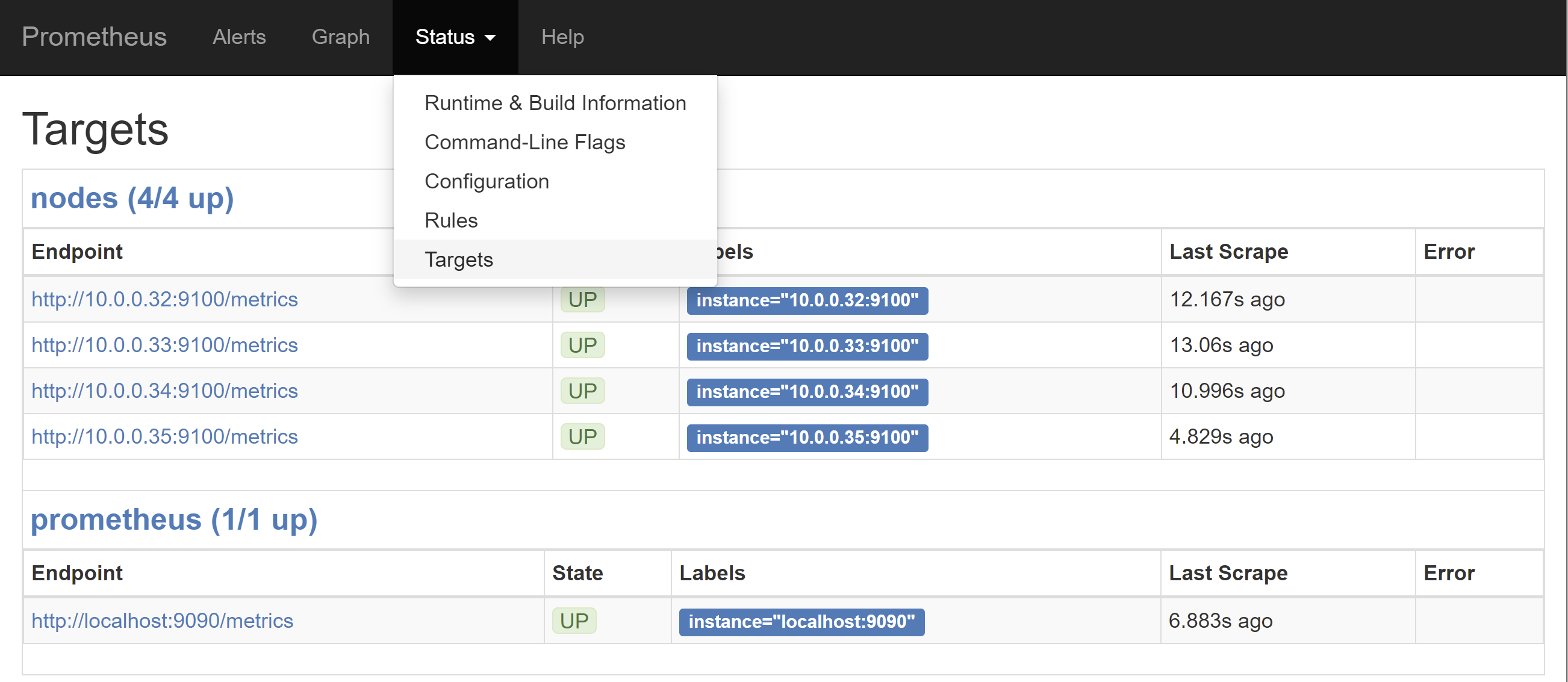Open the Help link
The image size is (1568, 682).
coord(562,37)
